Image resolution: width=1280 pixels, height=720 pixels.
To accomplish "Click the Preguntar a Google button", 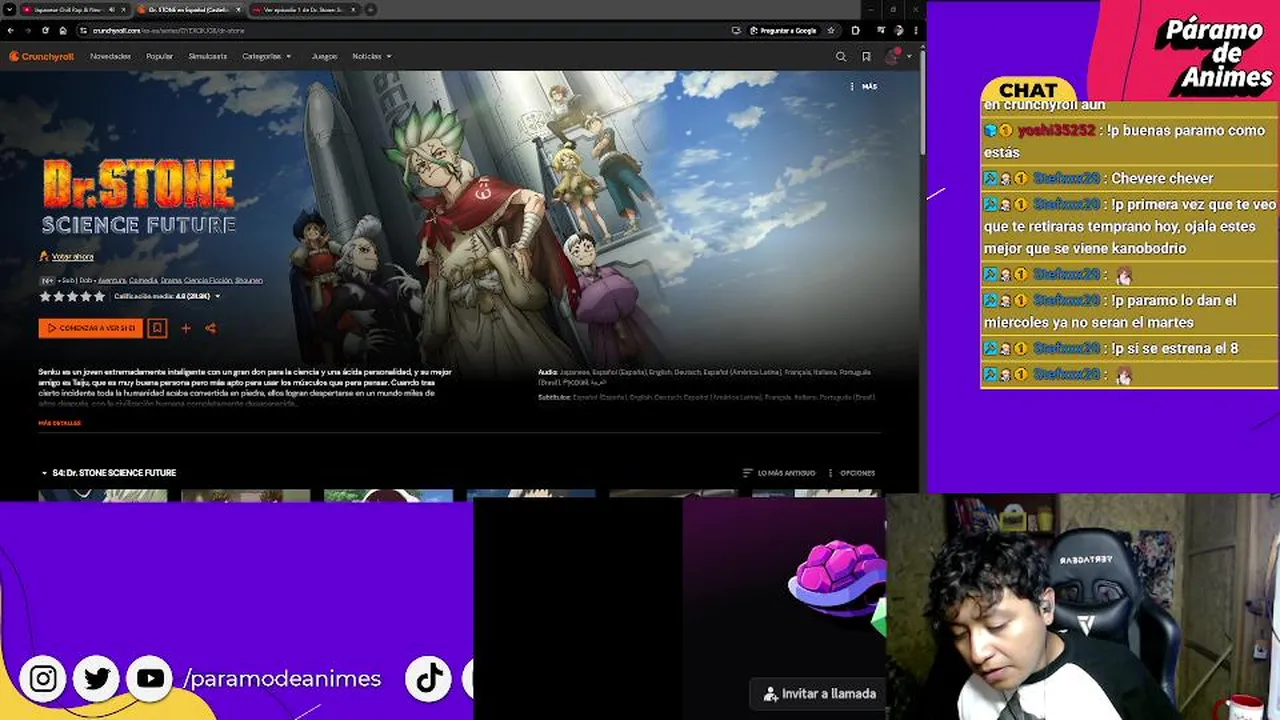I will tap(783, 30).
